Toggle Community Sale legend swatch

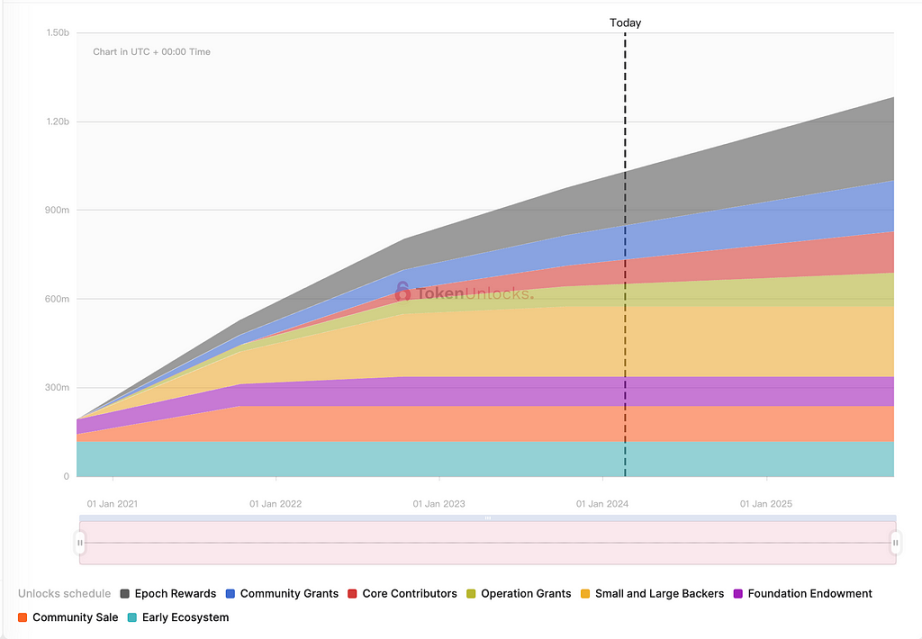[22, 617]
